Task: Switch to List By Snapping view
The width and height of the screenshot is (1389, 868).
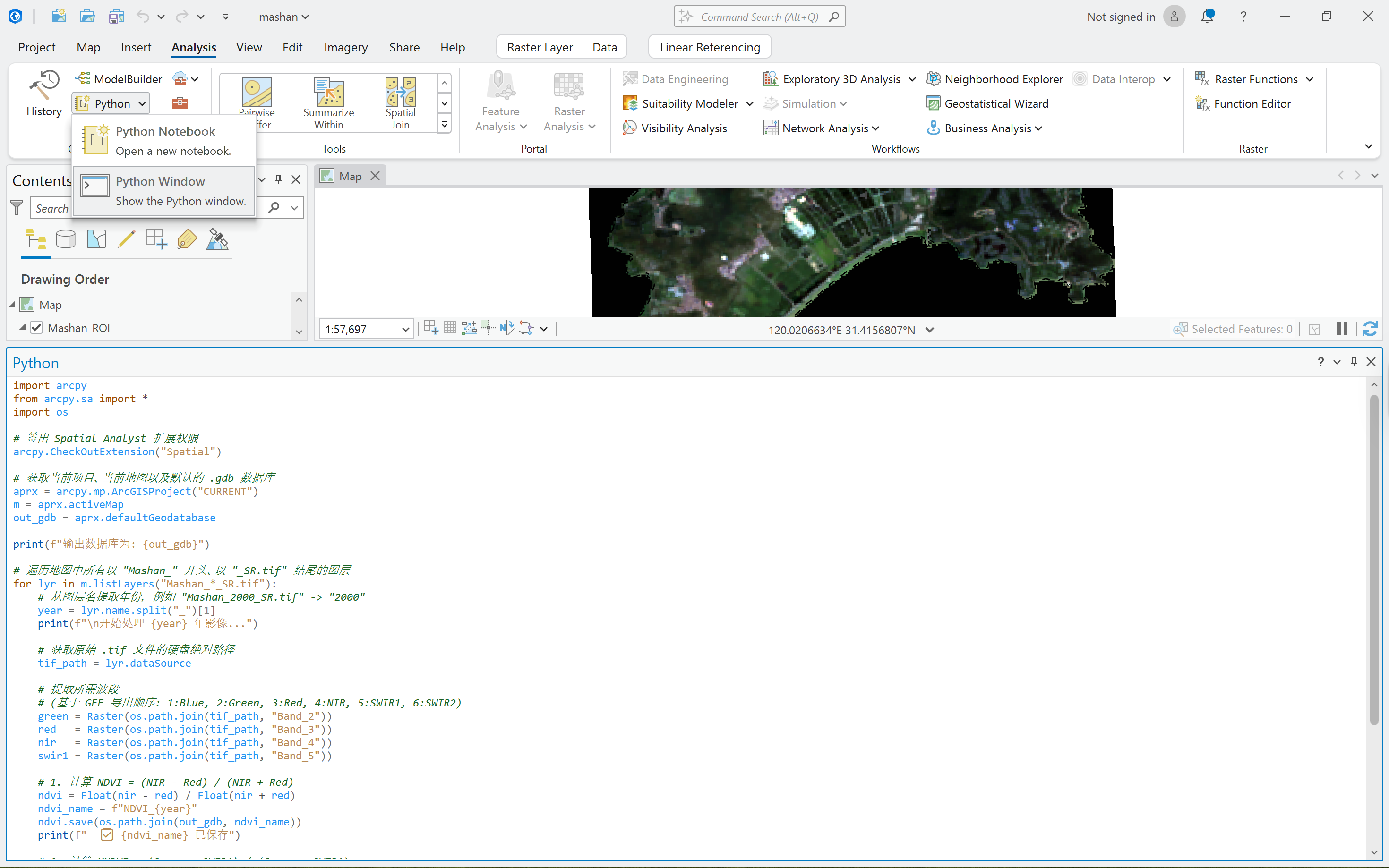Action: [x=157, y=239]
